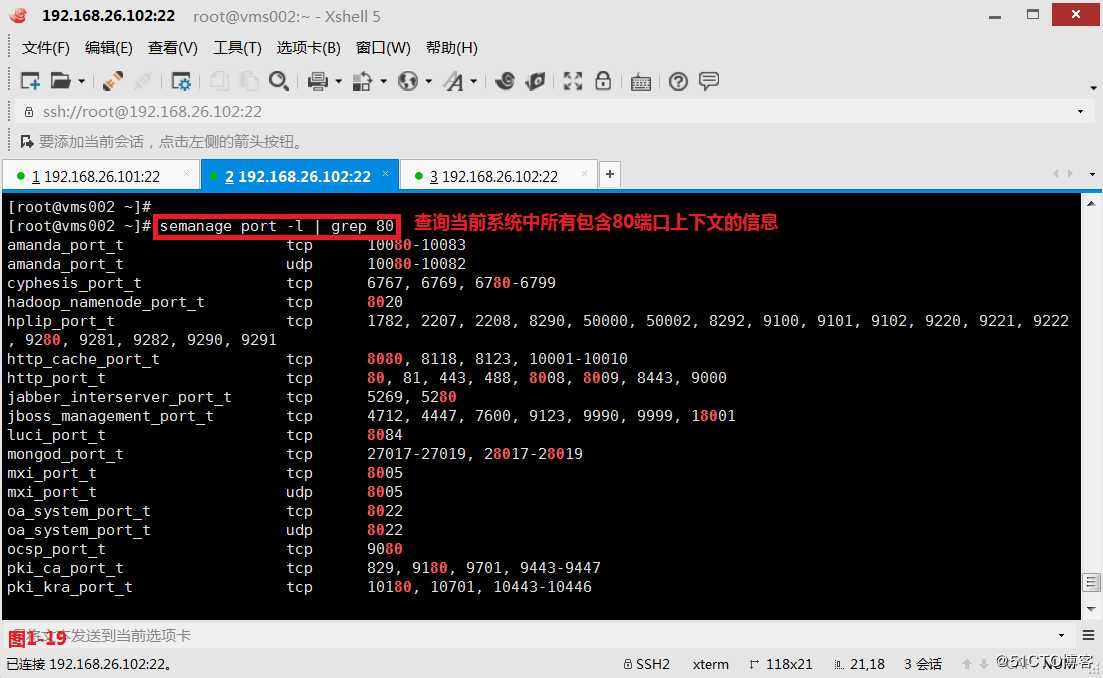Click the Find magnifier icon
Viewport: 1103px width, 678px height.
click(279, 82)
